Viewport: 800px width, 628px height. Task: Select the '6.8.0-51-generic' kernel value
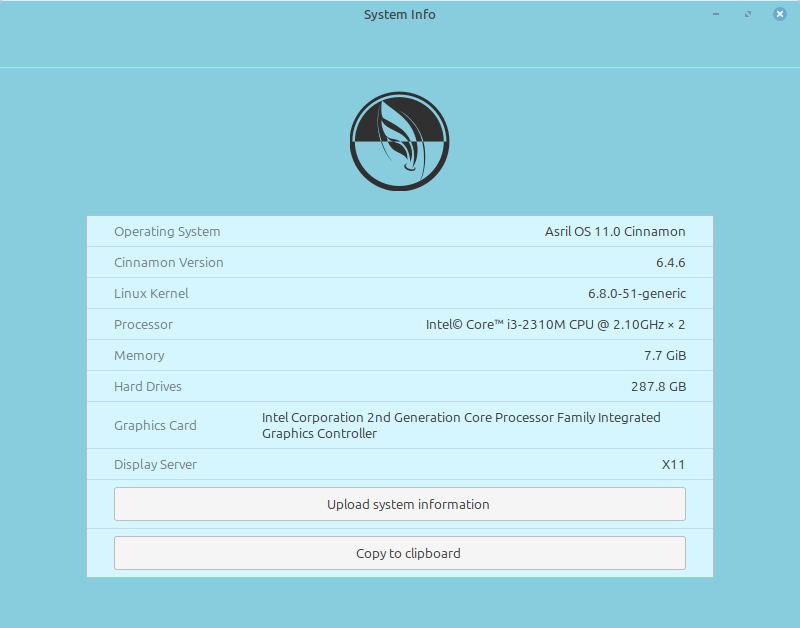pyautogui.click(x=637, y=293)
